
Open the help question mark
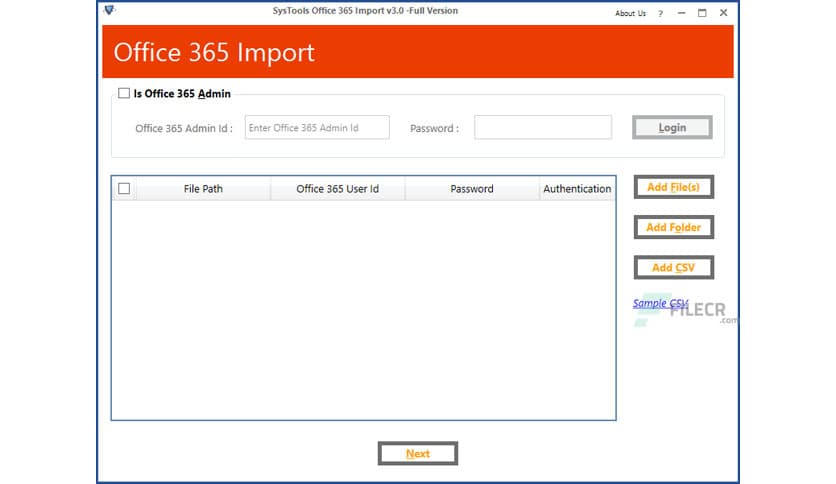(x=661, y=13)
